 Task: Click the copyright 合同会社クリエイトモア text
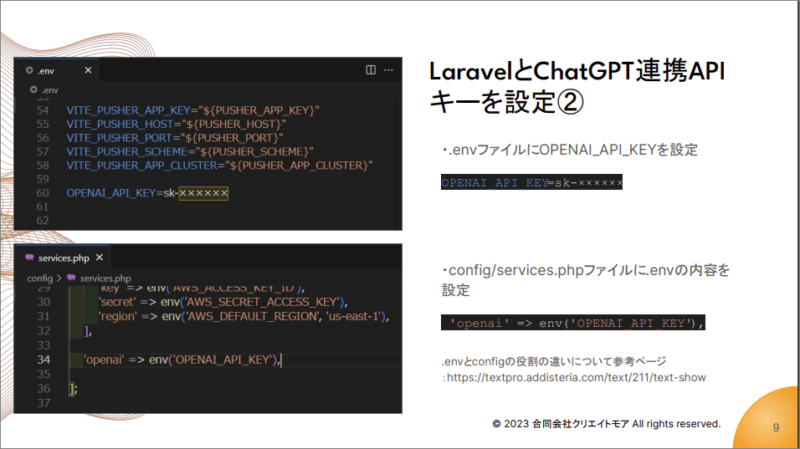tap(606, 424)
